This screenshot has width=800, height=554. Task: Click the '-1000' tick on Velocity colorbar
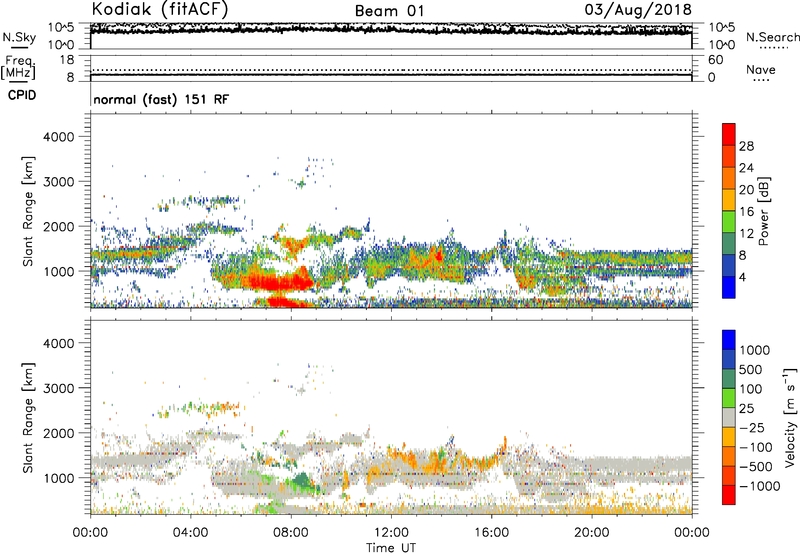(x=759, y=486)
